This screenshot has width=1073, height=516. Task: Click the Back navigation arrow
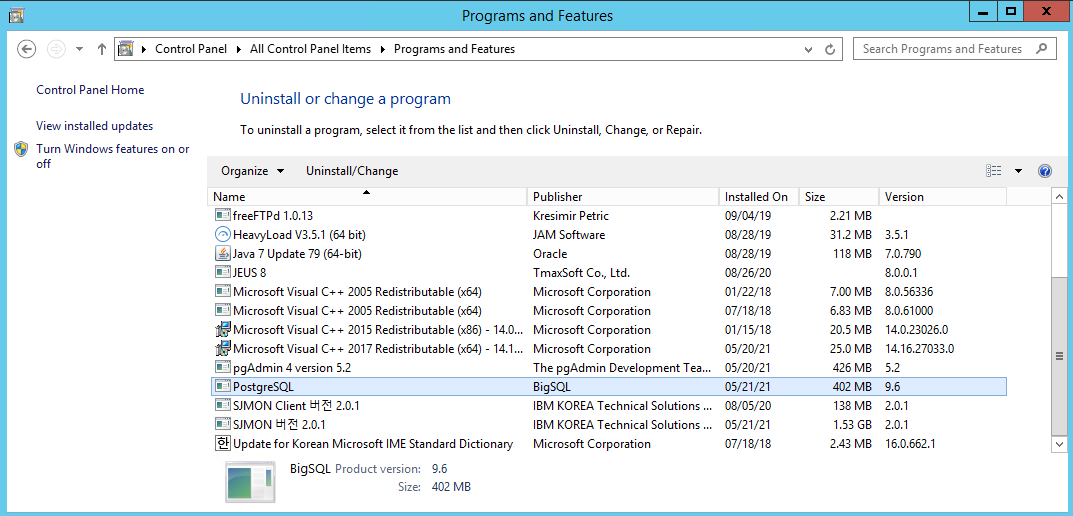[x=27, y=49]
